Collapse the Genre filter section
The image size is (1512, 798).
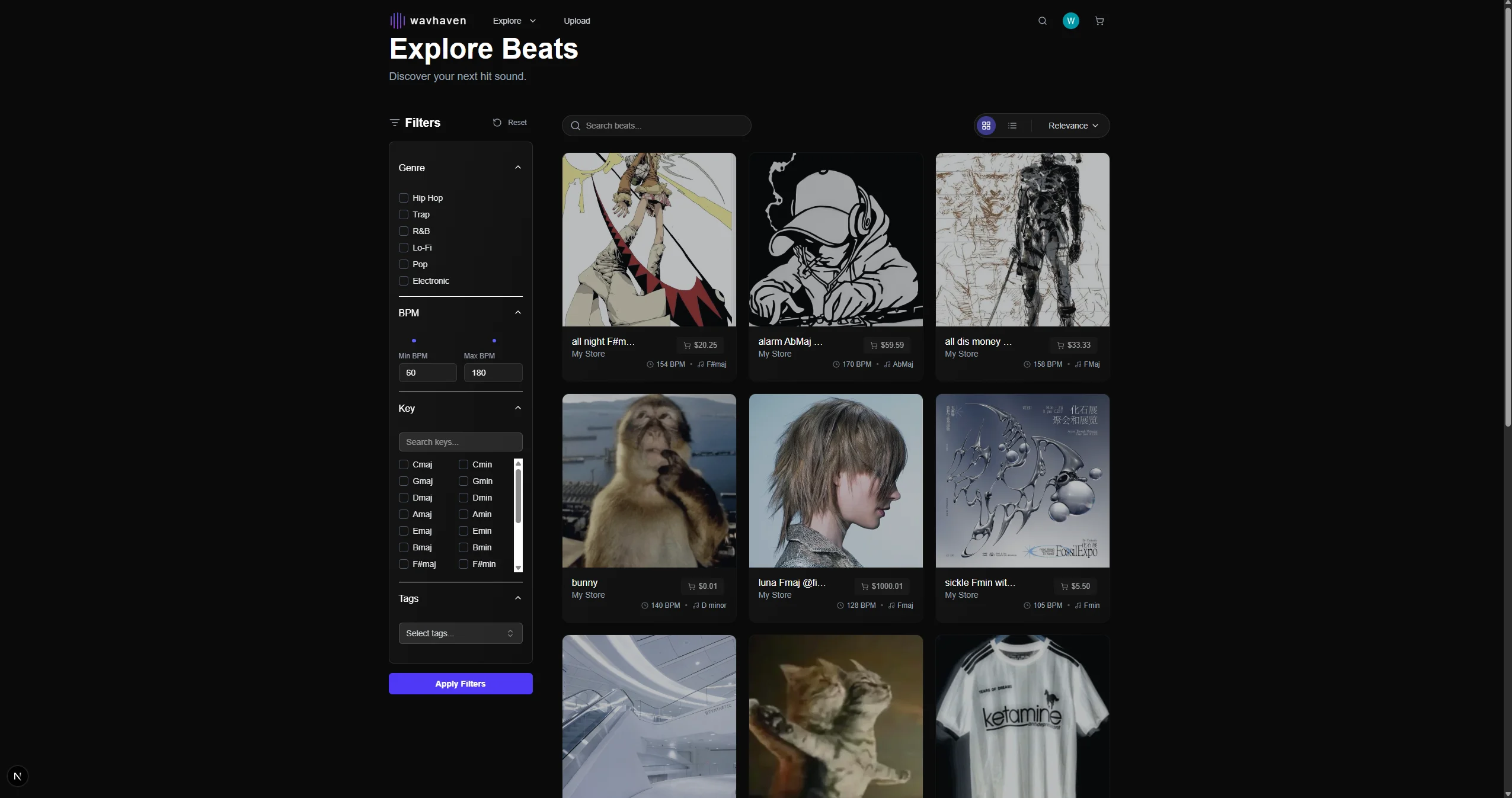[x=518, y=168]
